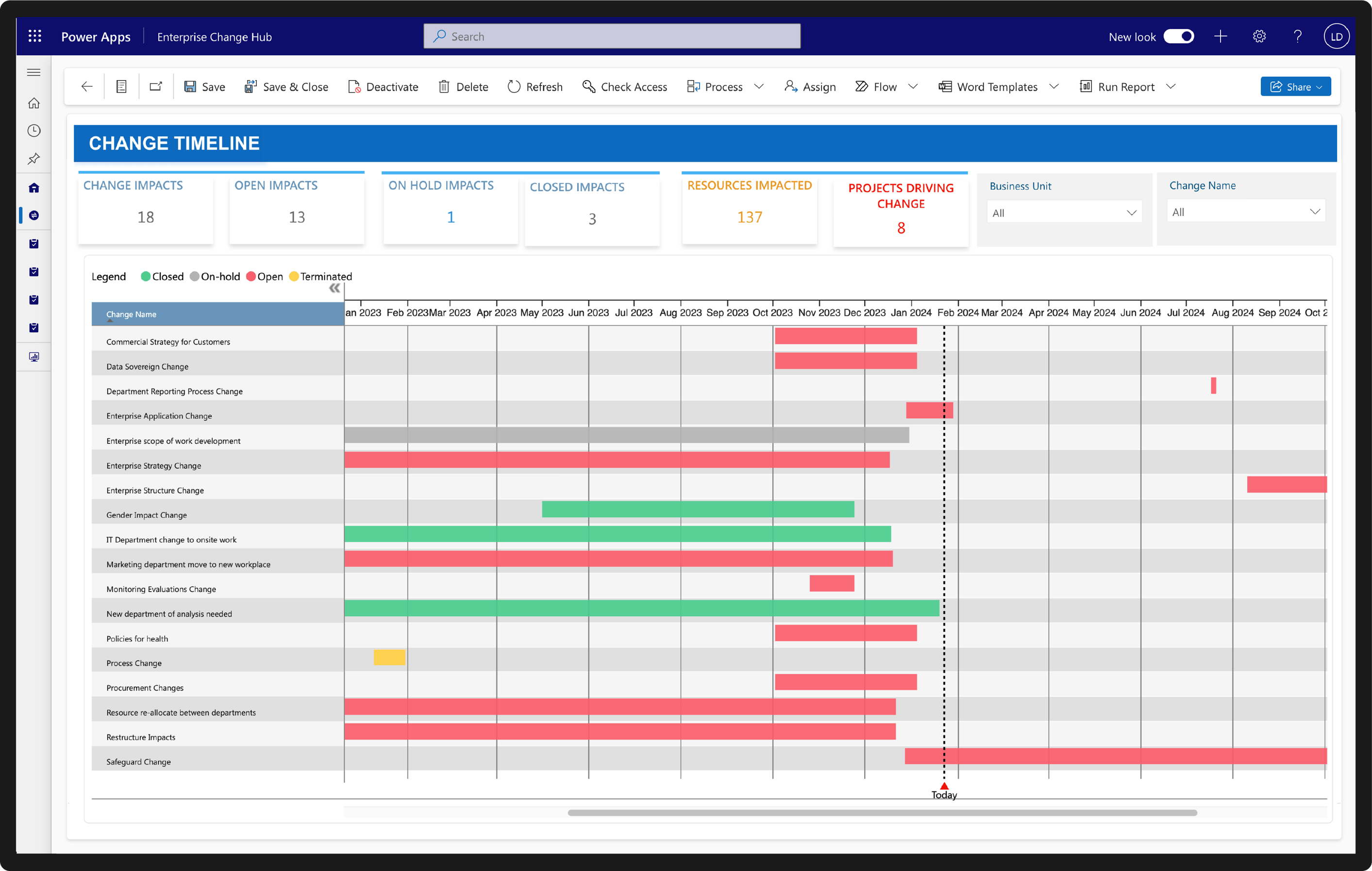This screenshot has height=871, width=1372.
Task: Click the plus icon to create new
Action: 1221,36
